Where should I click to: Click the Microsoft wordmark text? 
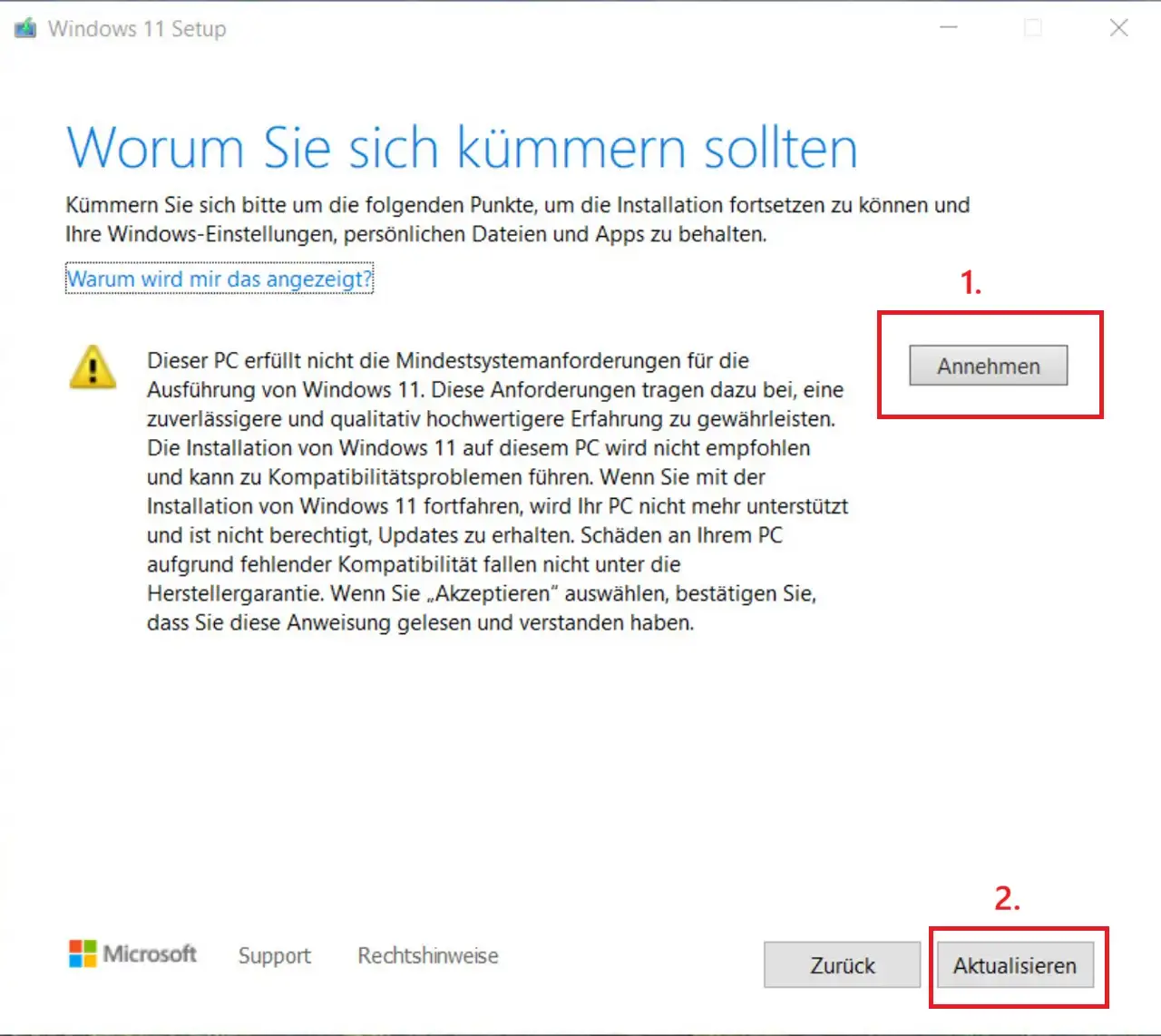[x=150, y=953]
